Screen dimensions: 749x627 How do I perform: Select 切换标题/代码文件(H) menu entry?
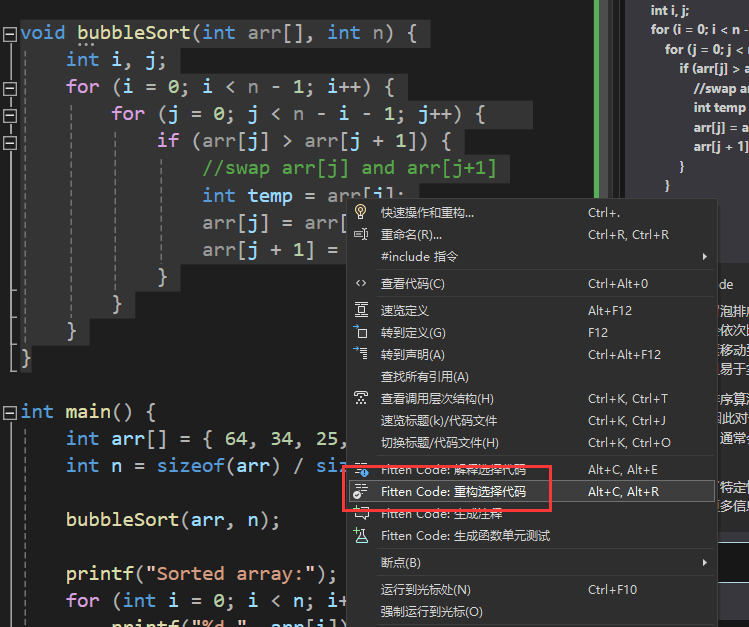coord(439,443)
